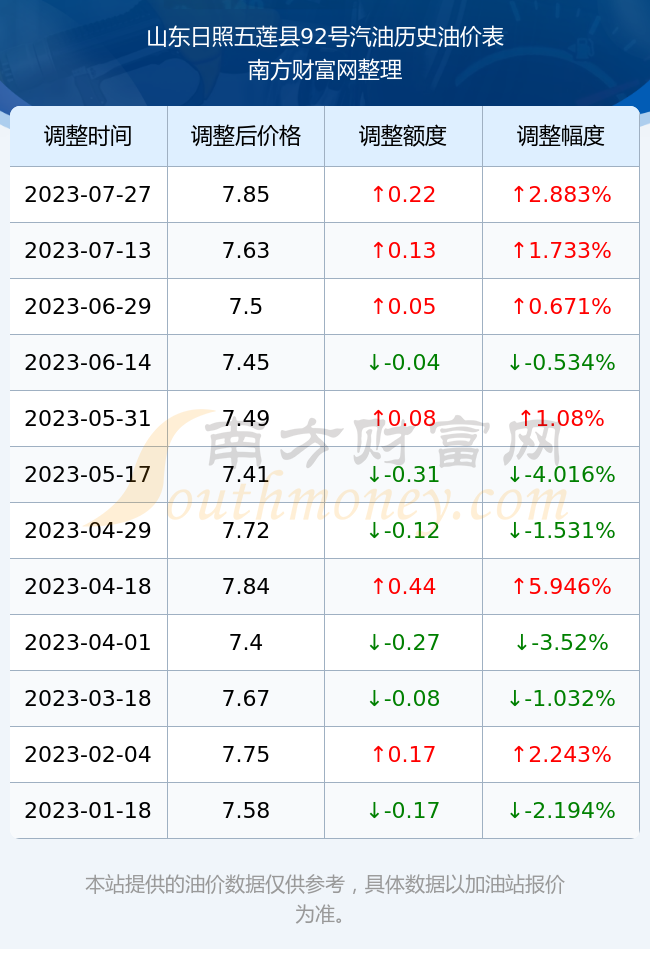The height and width of the screenshot is (980, 650).
Task: Click the 调整时间 column header
Action: pos(88,136)
